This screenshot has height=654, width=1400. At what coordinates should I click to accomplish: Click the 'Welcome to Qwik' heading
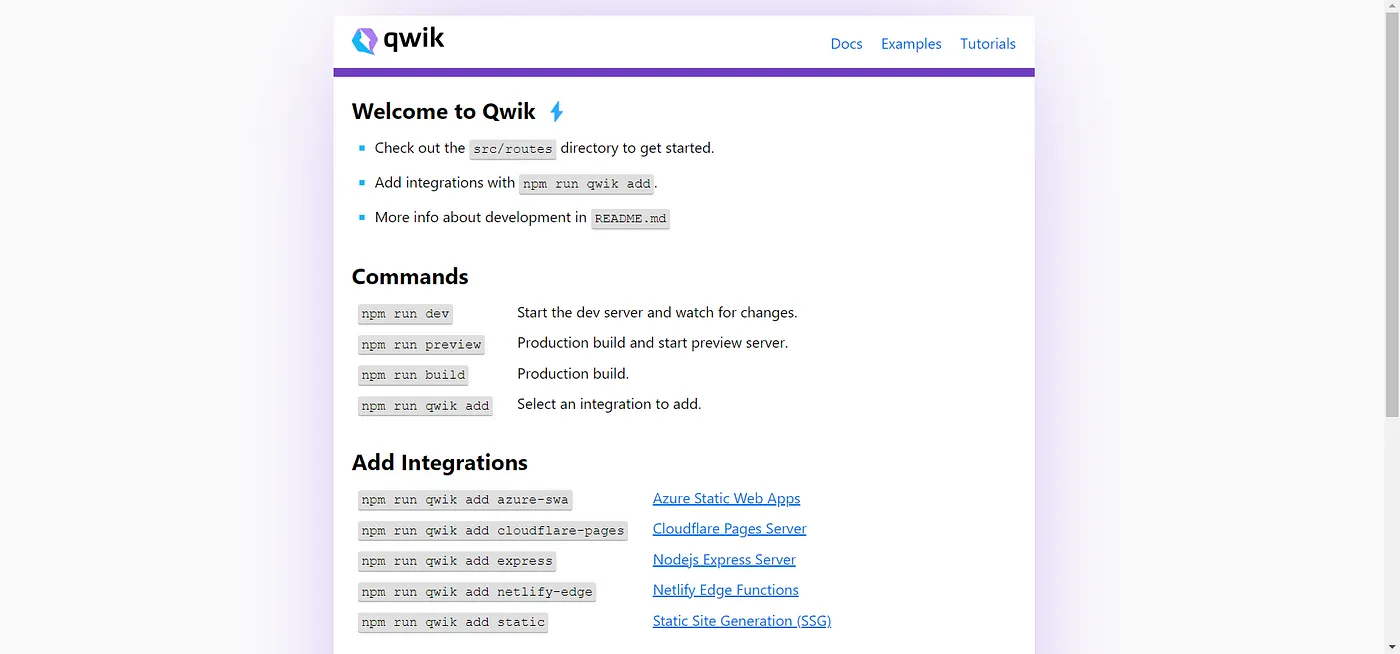click(x=444, y=111)
